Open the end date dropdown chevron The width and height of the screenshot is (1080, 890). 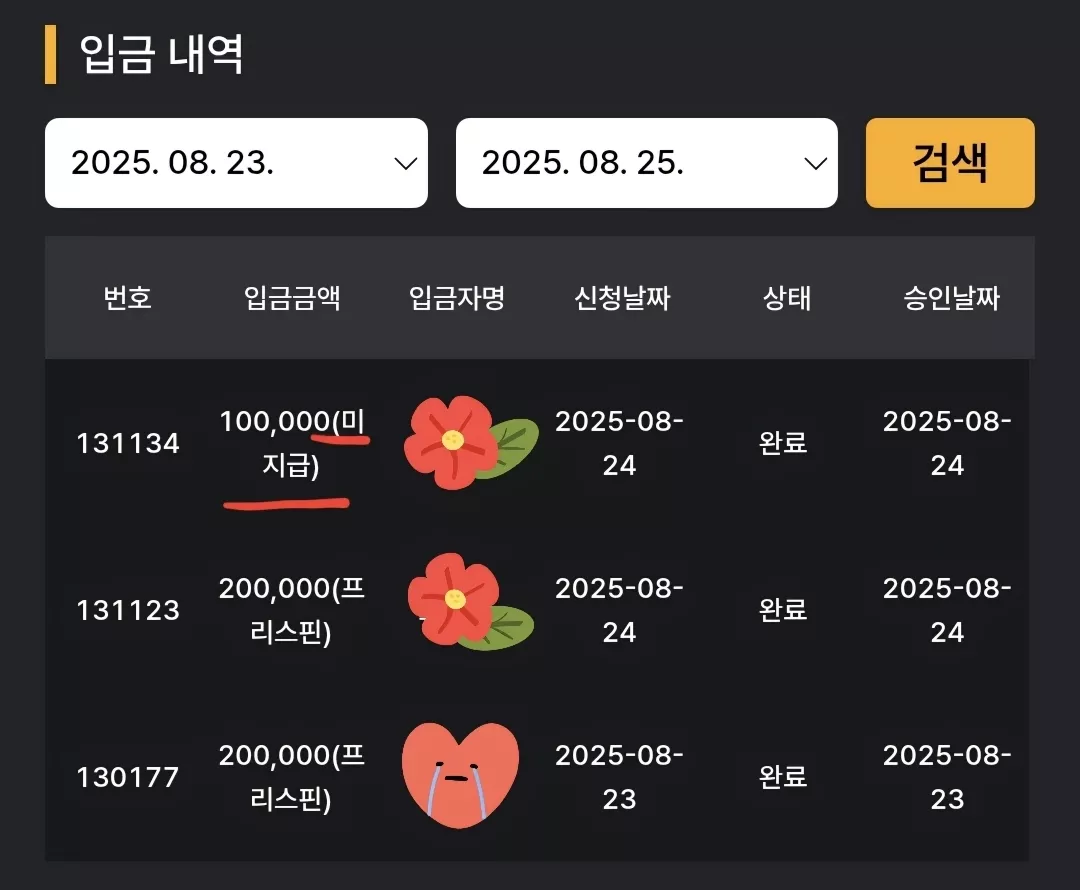[816, 164]
